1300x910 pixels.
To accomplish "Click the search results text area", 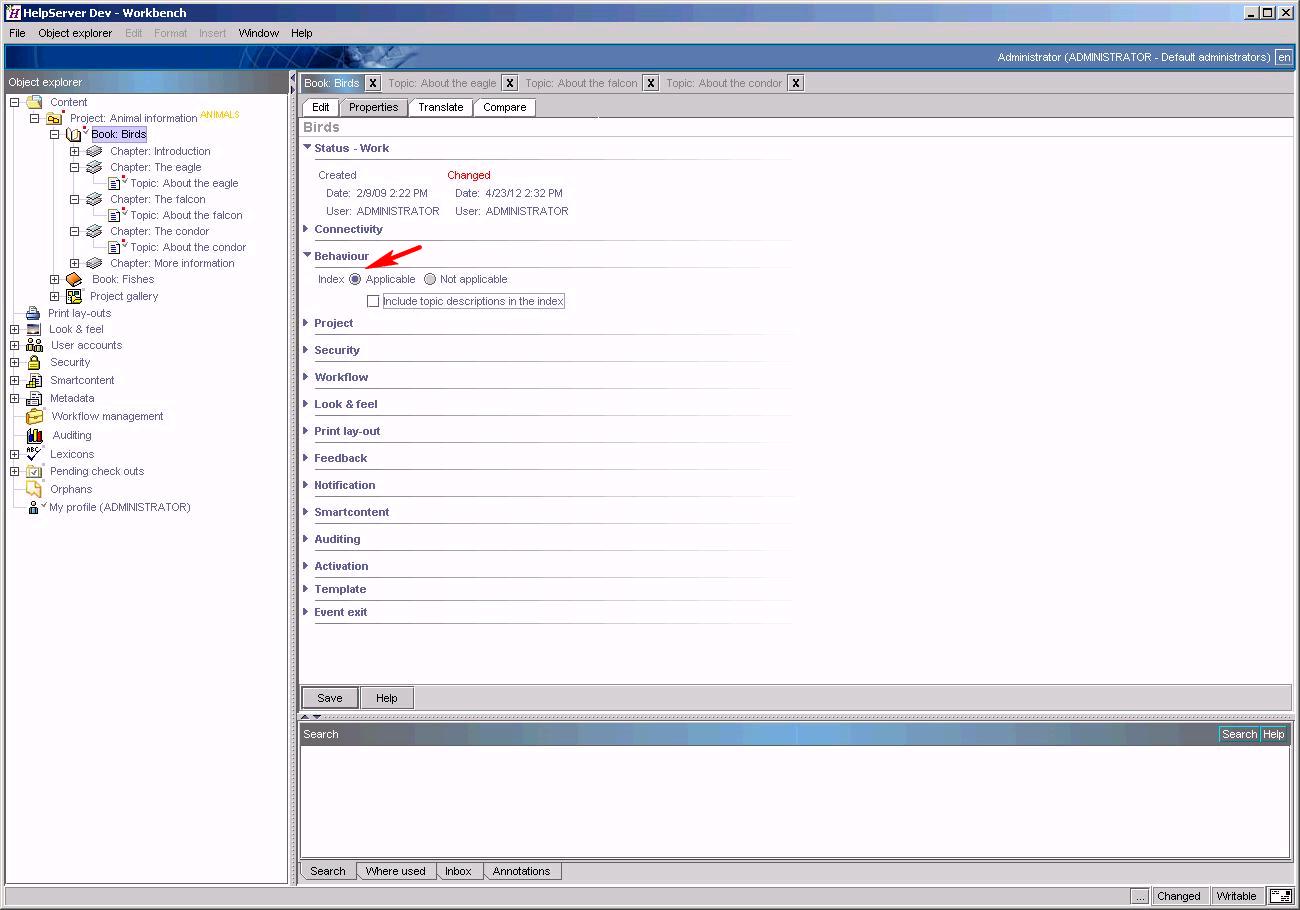I will tap(795, 801).
